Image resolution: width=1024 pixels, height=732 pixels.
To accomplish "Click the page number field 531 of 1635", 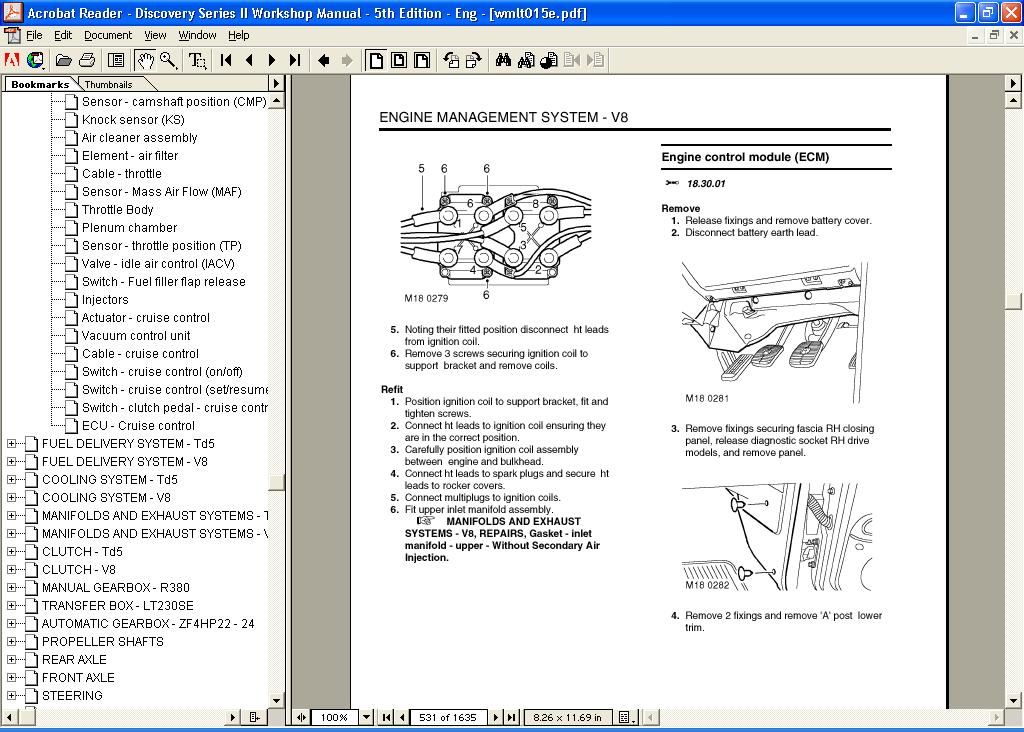I will [x=448, y=717].
